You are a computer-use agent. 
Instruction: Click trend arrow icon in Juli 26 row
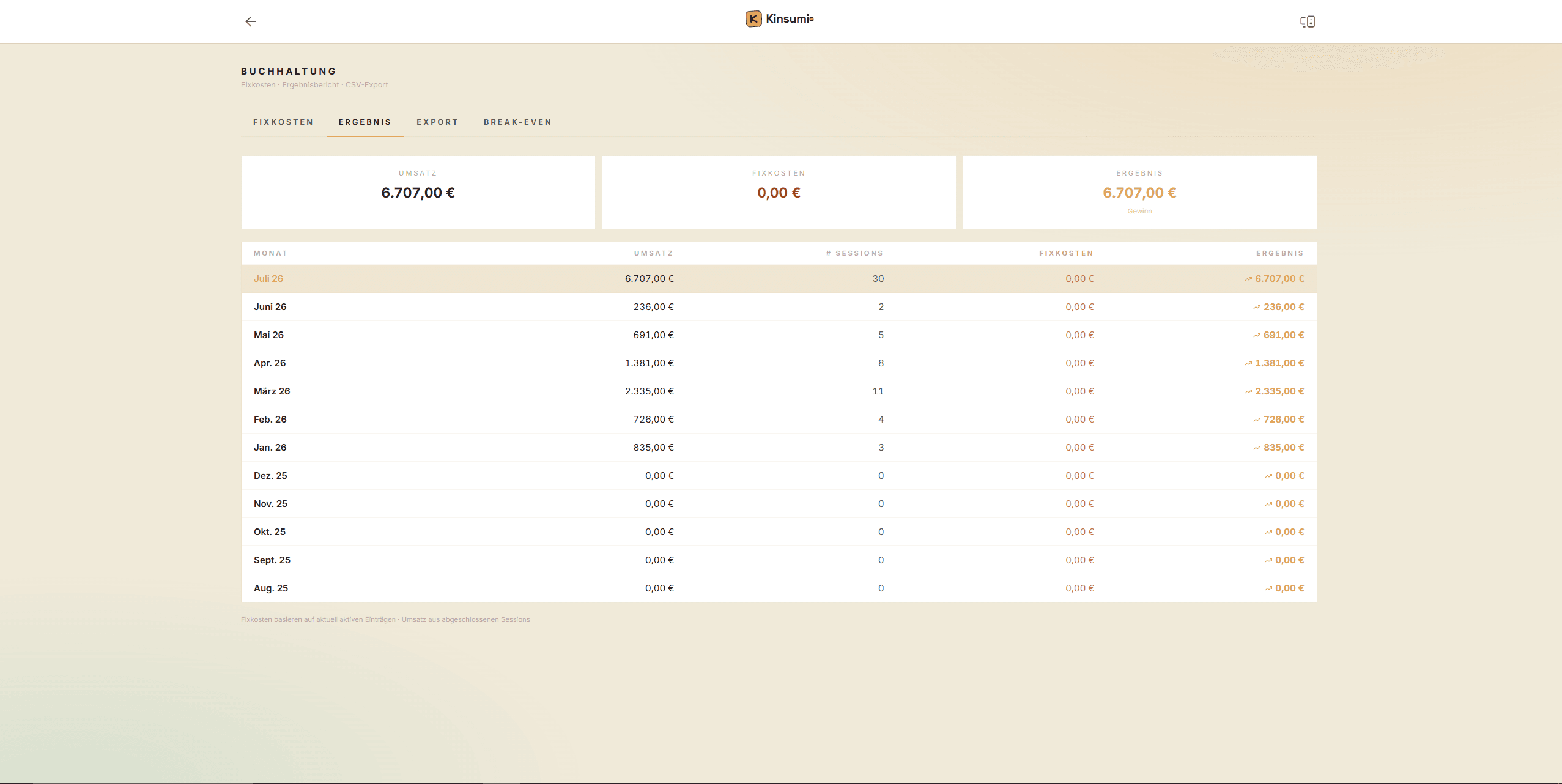tap(1248, 279)
